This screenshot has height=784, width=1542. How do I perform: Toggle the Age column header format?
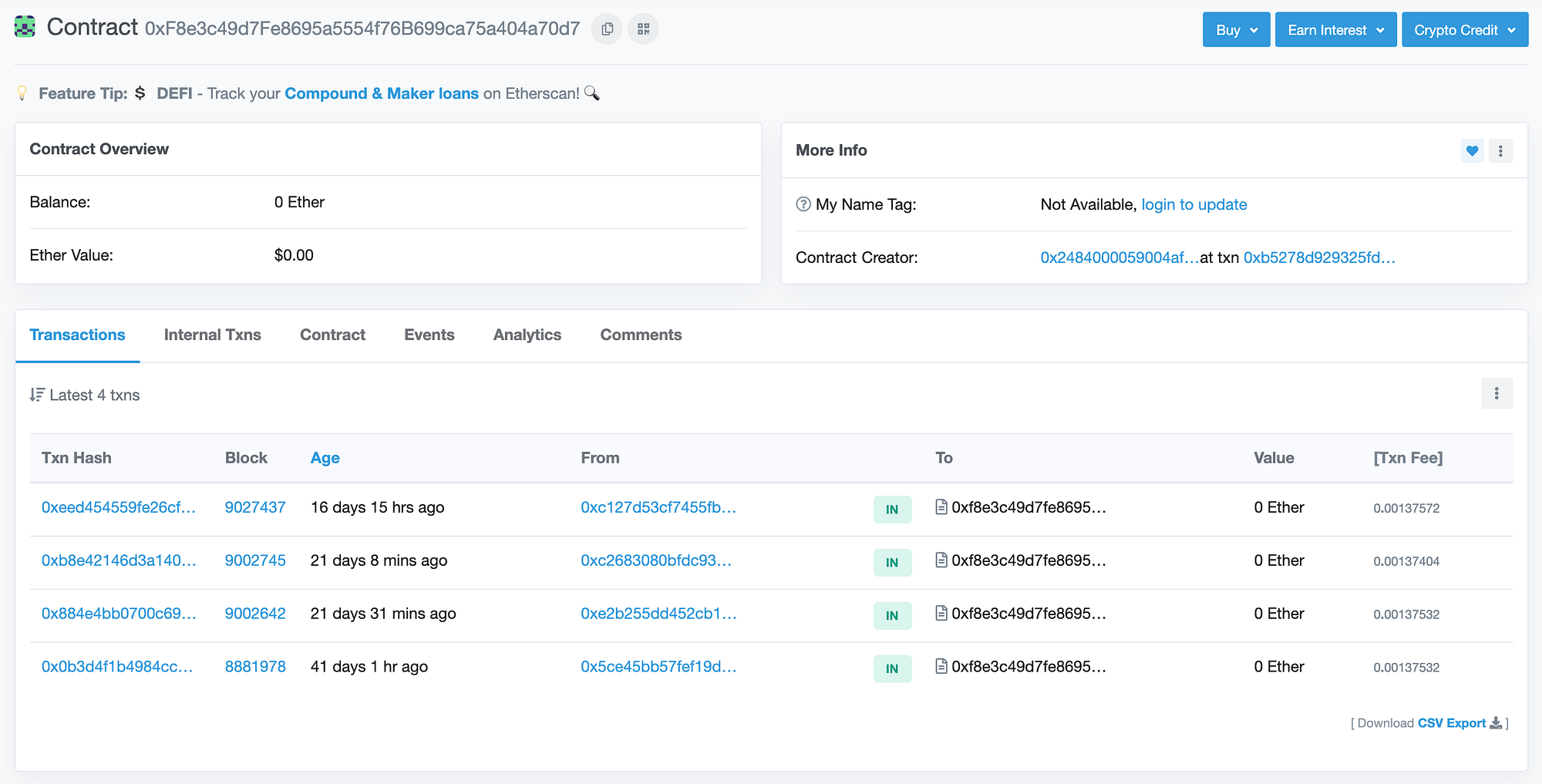325,458
